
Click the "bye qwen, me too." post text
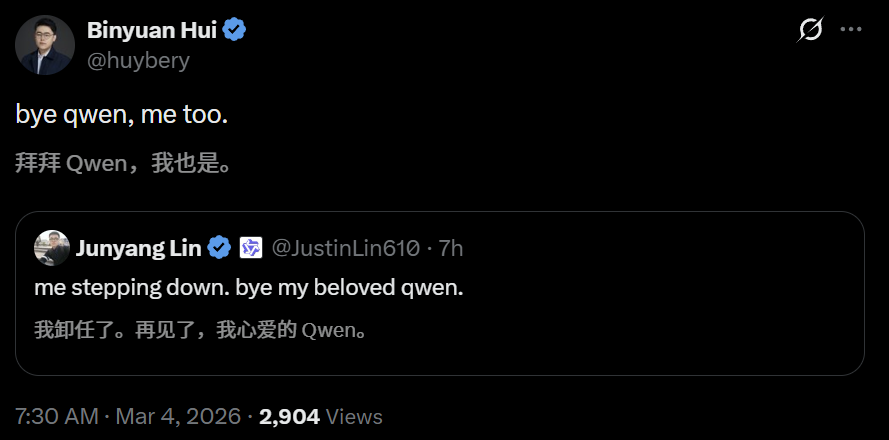click(x=122, y=115)
